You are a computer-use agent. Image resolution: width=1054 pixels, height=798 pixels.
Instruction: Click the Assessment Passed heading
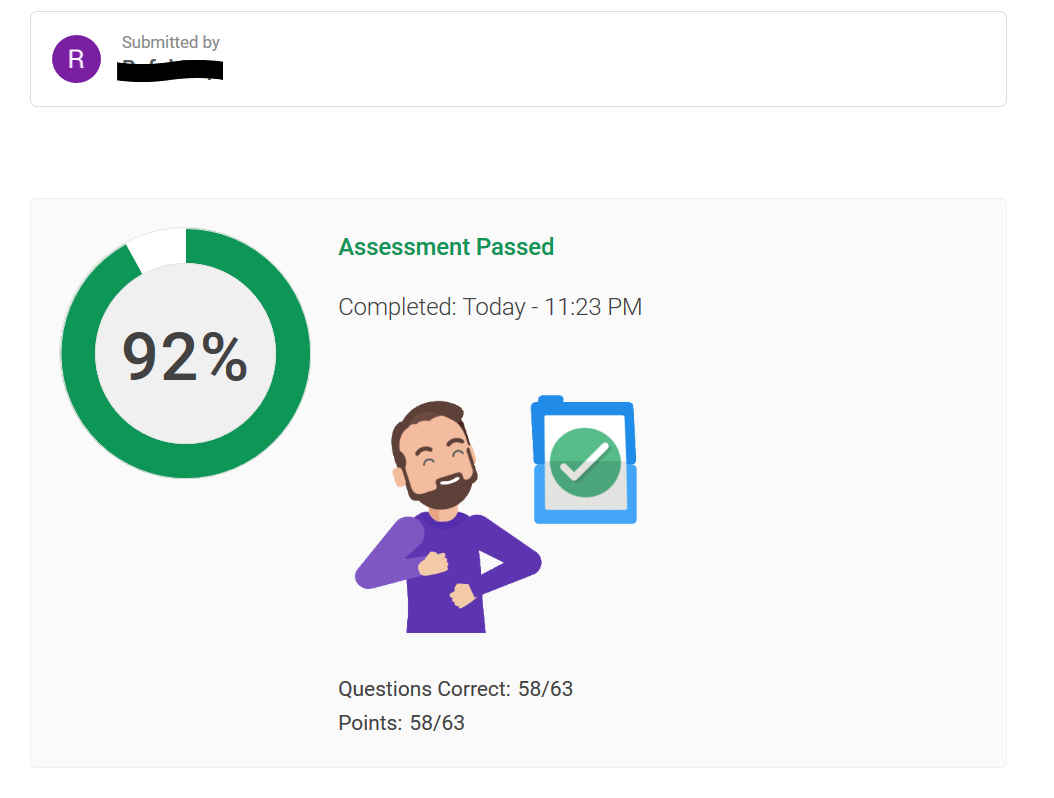click(x=446, y=247)
